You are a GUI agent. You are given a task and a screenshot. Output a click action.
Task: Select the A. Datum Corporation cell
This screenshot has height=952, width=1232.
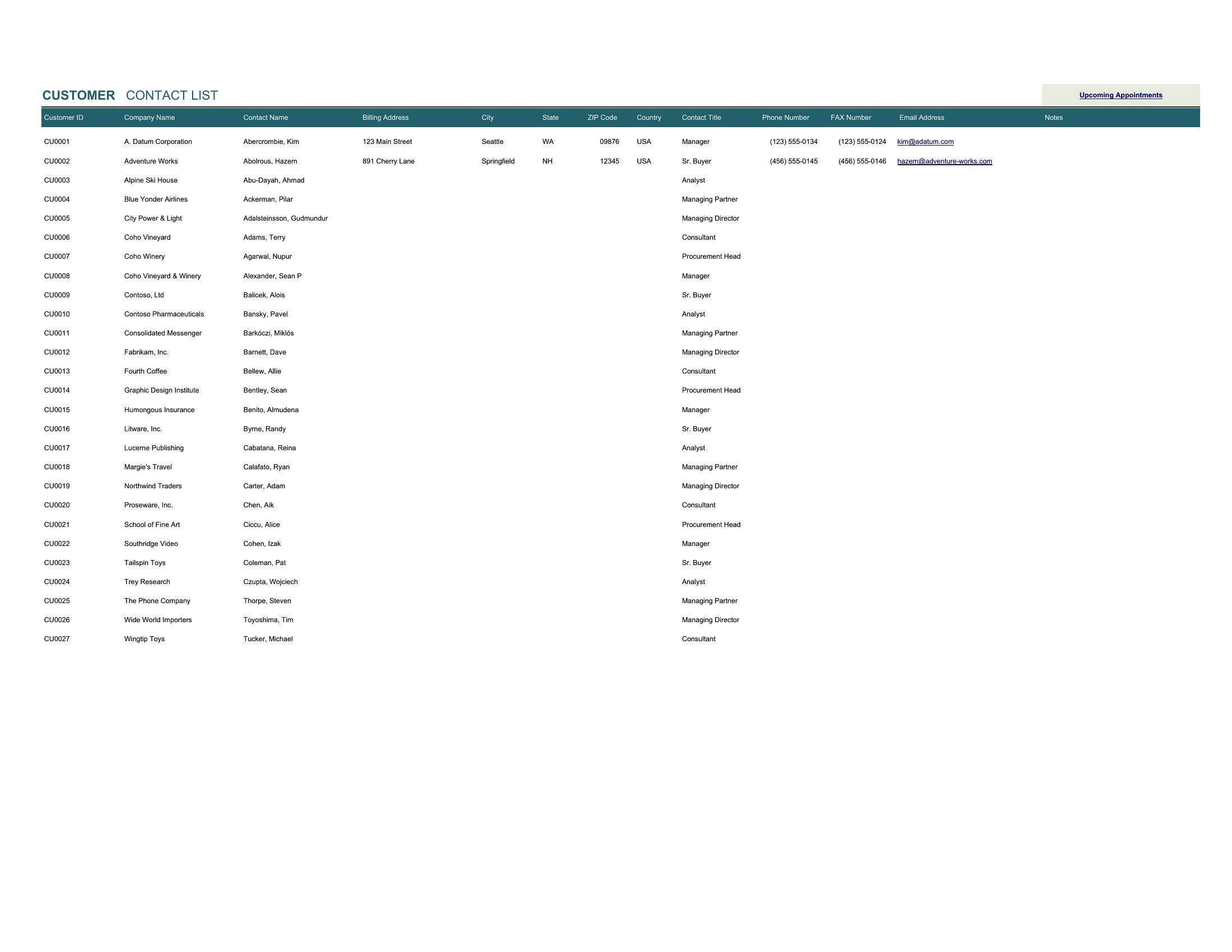pos(158,142)
